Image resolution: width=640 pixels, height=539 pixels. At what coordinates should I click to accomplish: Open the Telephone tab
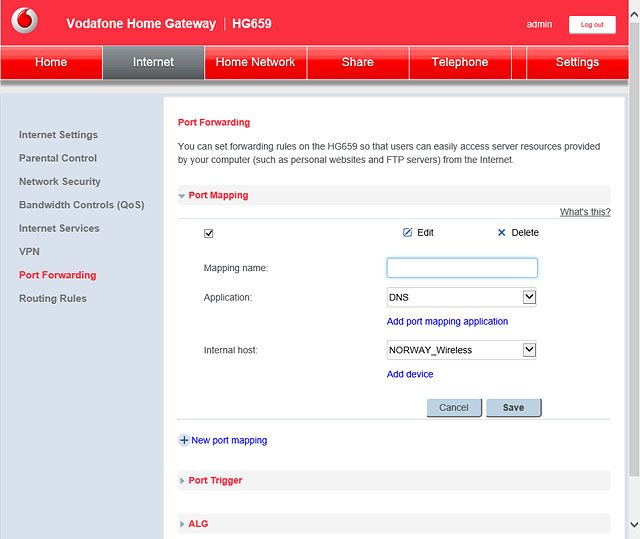(460, 62)
